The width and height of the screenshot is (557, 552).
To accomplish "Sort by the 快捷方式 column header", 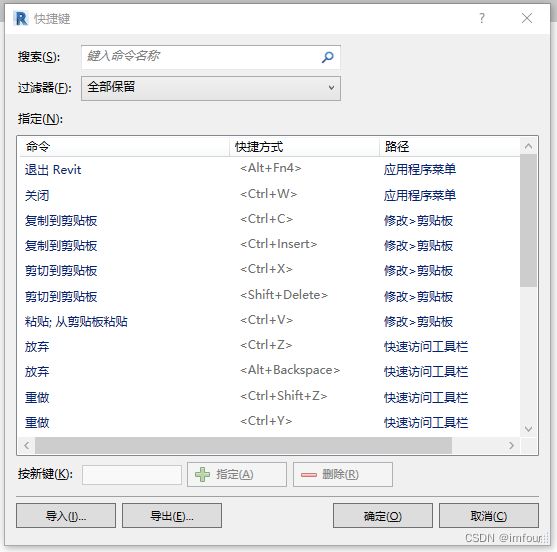I will tap(304, 146).
